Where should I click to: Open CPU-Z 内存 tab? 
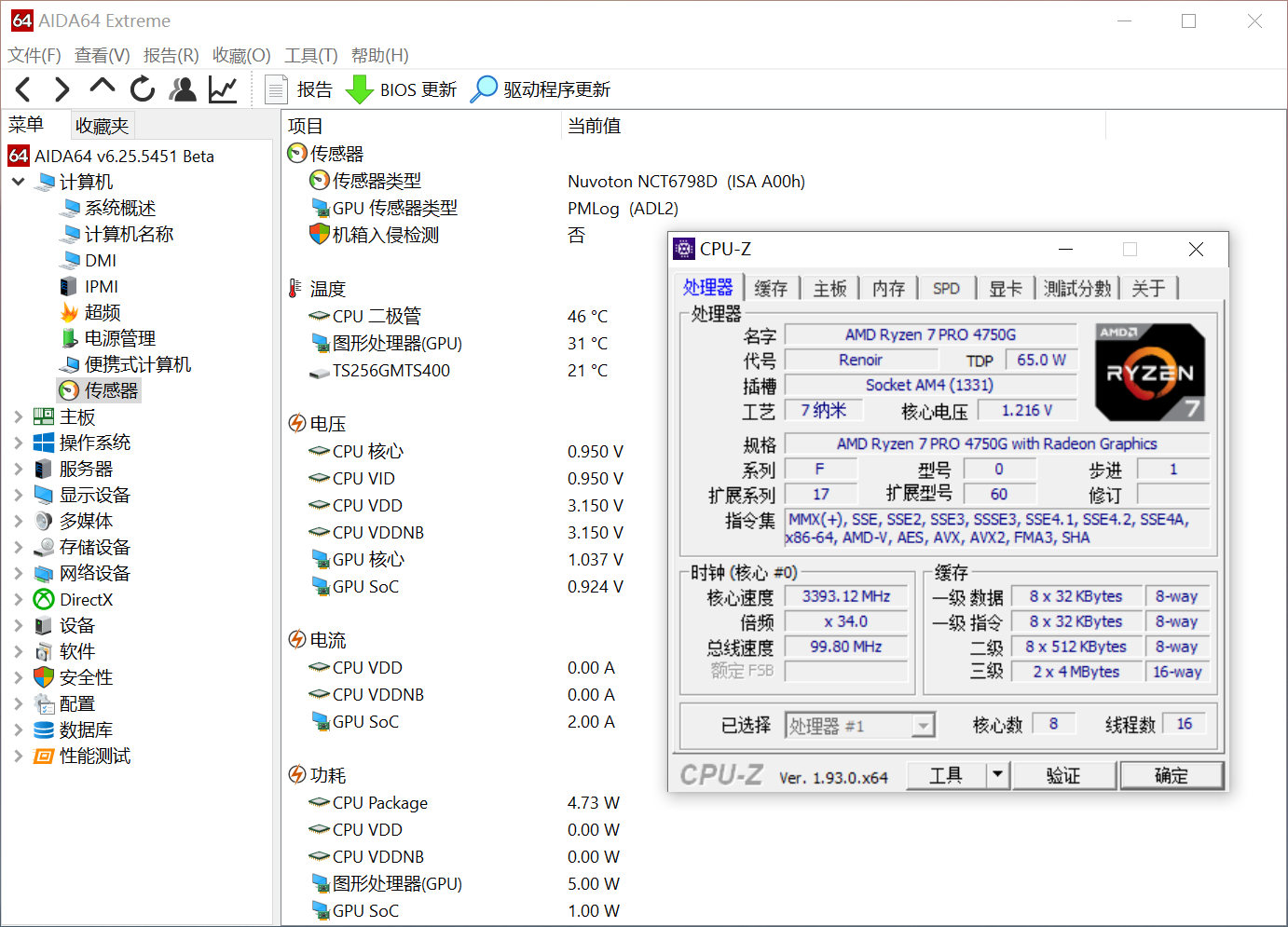(x=888, y=288)
